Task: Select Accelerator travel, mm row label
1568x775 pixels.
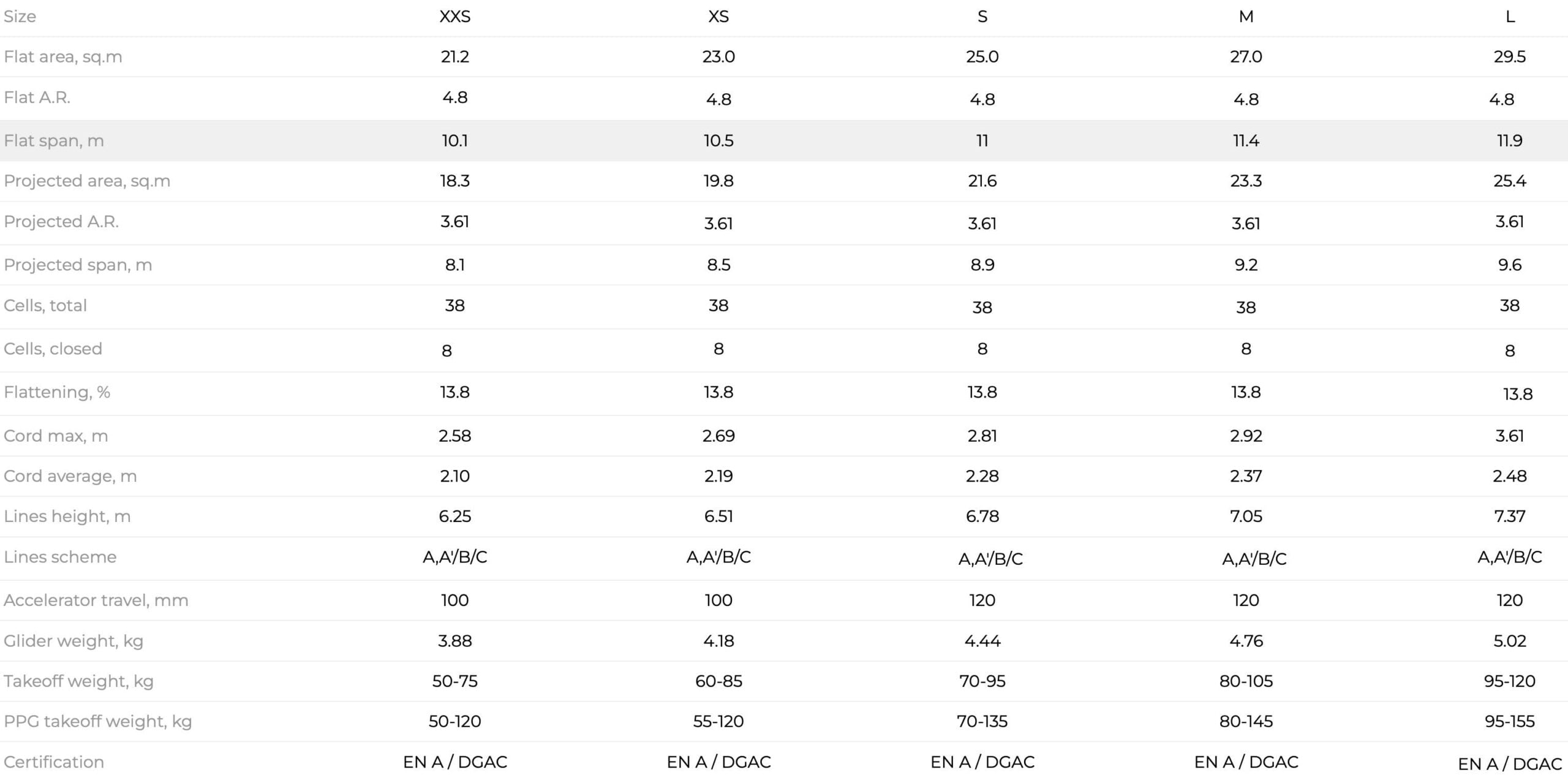Action: pos(96,600)
